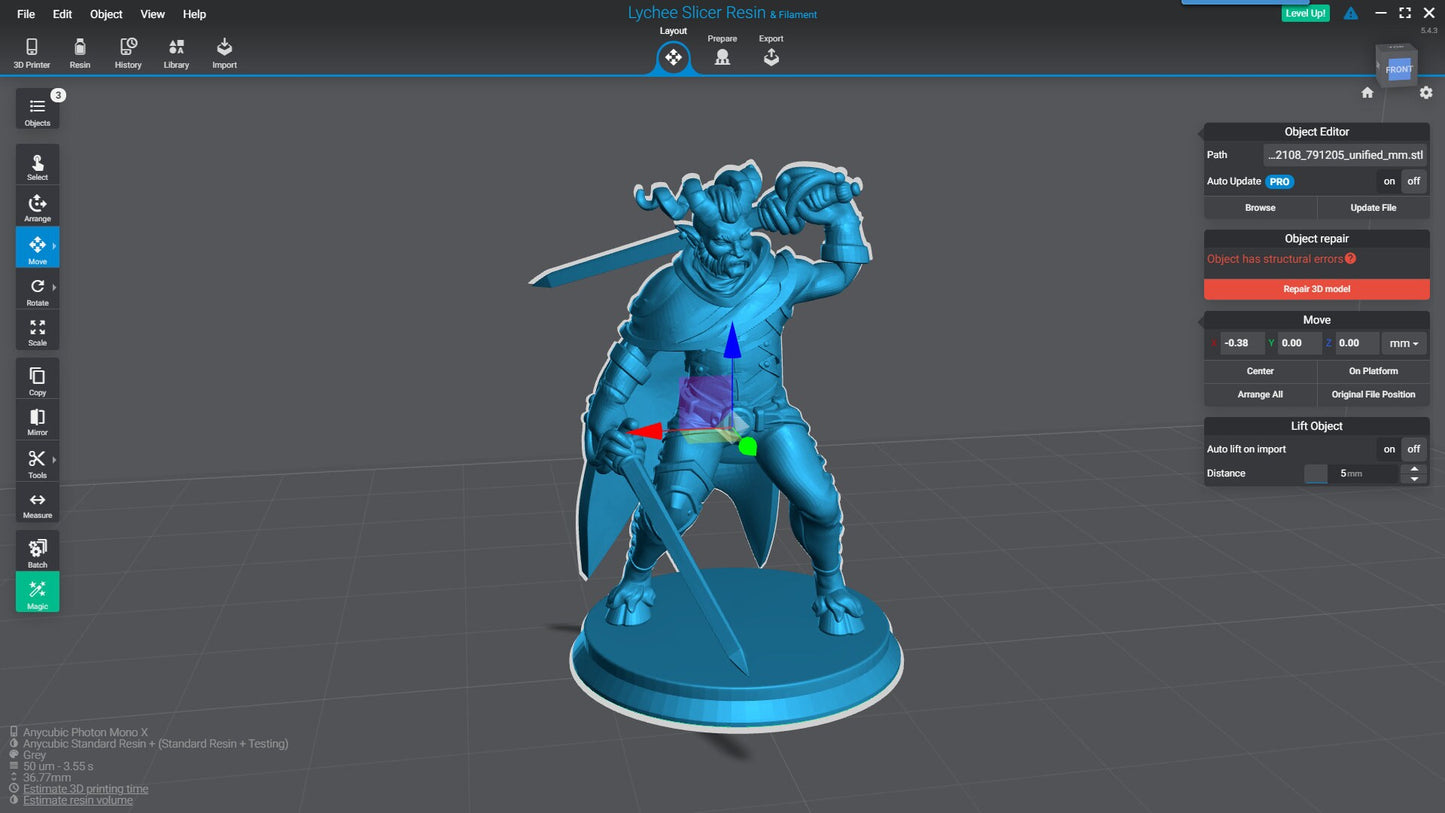Viewport: 1445px width, 813px height.
Task: Open the Object menu
Action: click(x=106, y=14)
